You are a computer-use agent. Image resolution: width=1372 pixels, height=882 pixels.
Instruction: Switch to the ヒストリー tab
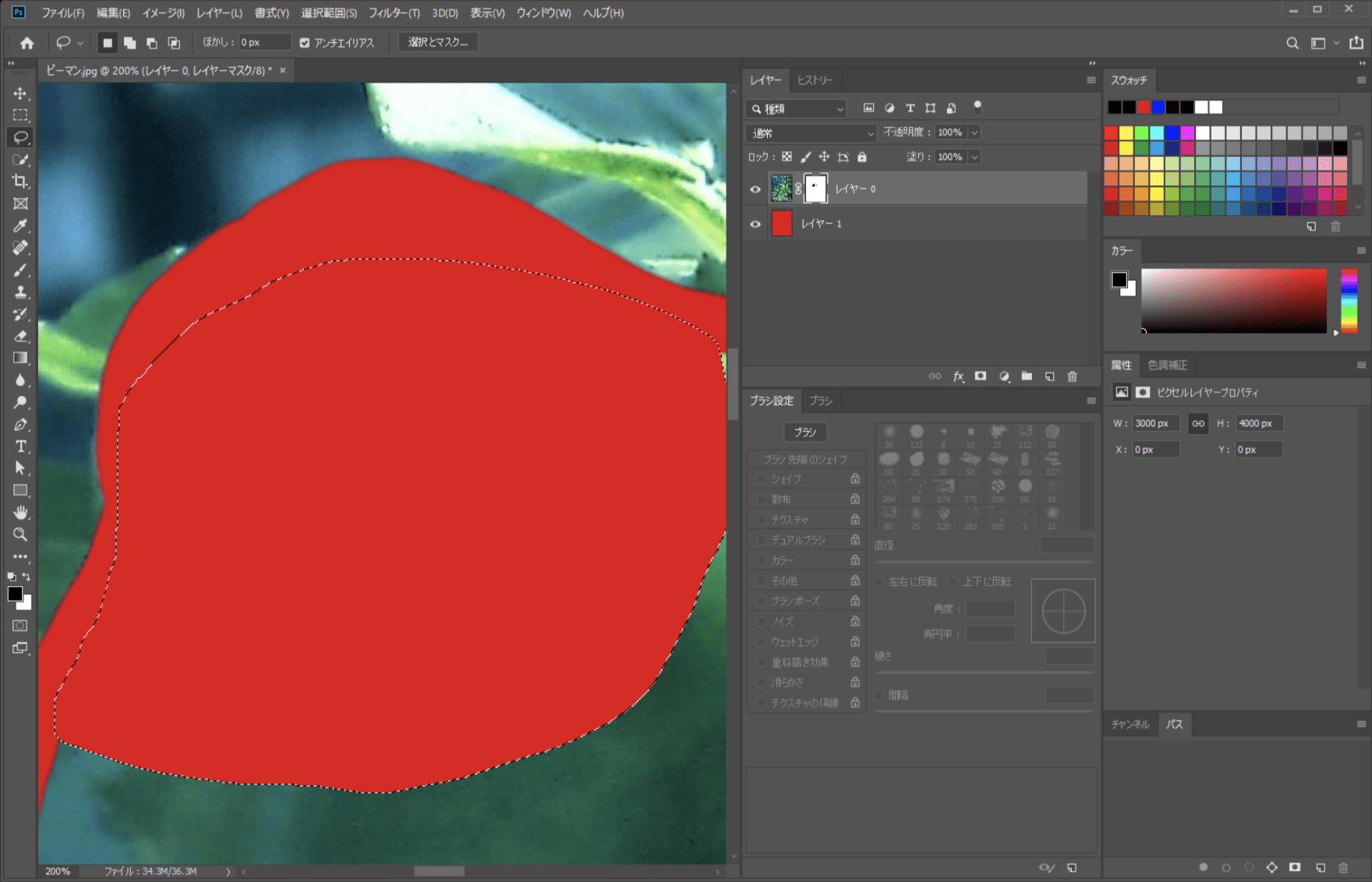coord(815,80)
